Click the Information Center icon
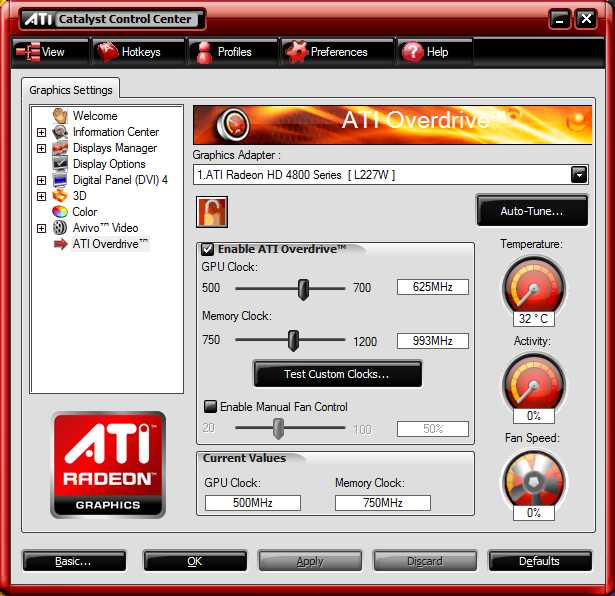 pyautogui.click(x=60, y=132)
